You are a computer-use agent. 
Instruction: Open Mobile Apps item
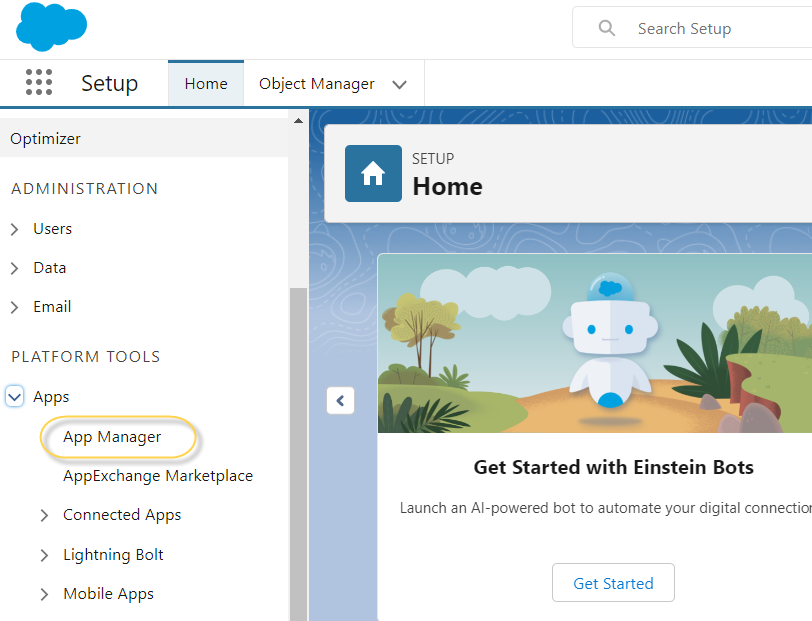tap(108, 594)
